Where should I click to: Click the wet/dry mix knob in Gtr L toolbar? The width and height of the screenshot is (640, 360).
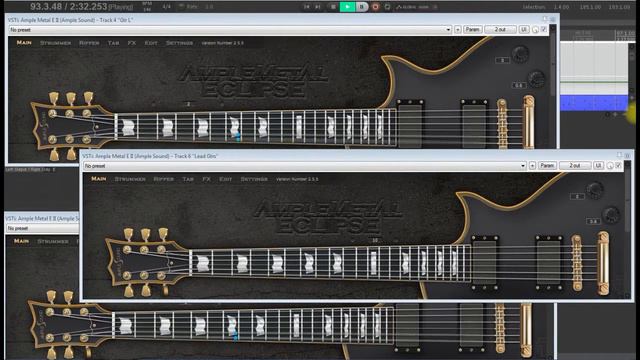(535, 30)
